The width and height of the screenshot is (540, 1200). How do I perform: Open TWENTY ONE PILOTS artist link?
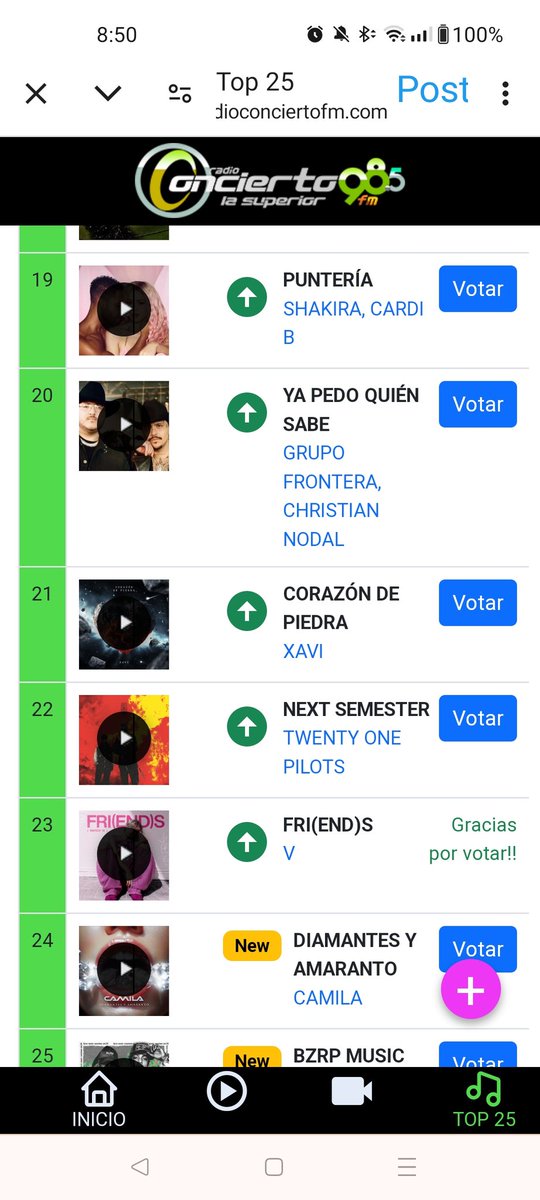point(342,752)
